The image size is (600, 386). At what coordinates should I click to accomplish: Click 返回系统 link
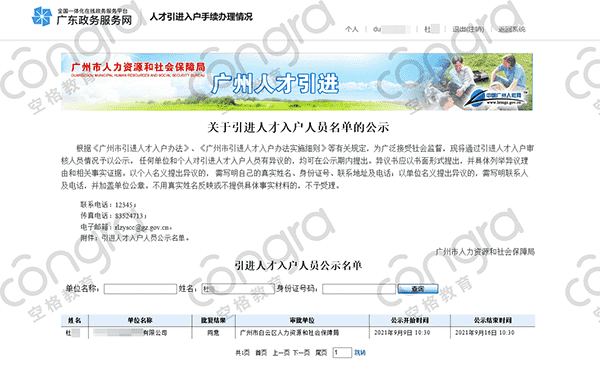pos(512,29)
